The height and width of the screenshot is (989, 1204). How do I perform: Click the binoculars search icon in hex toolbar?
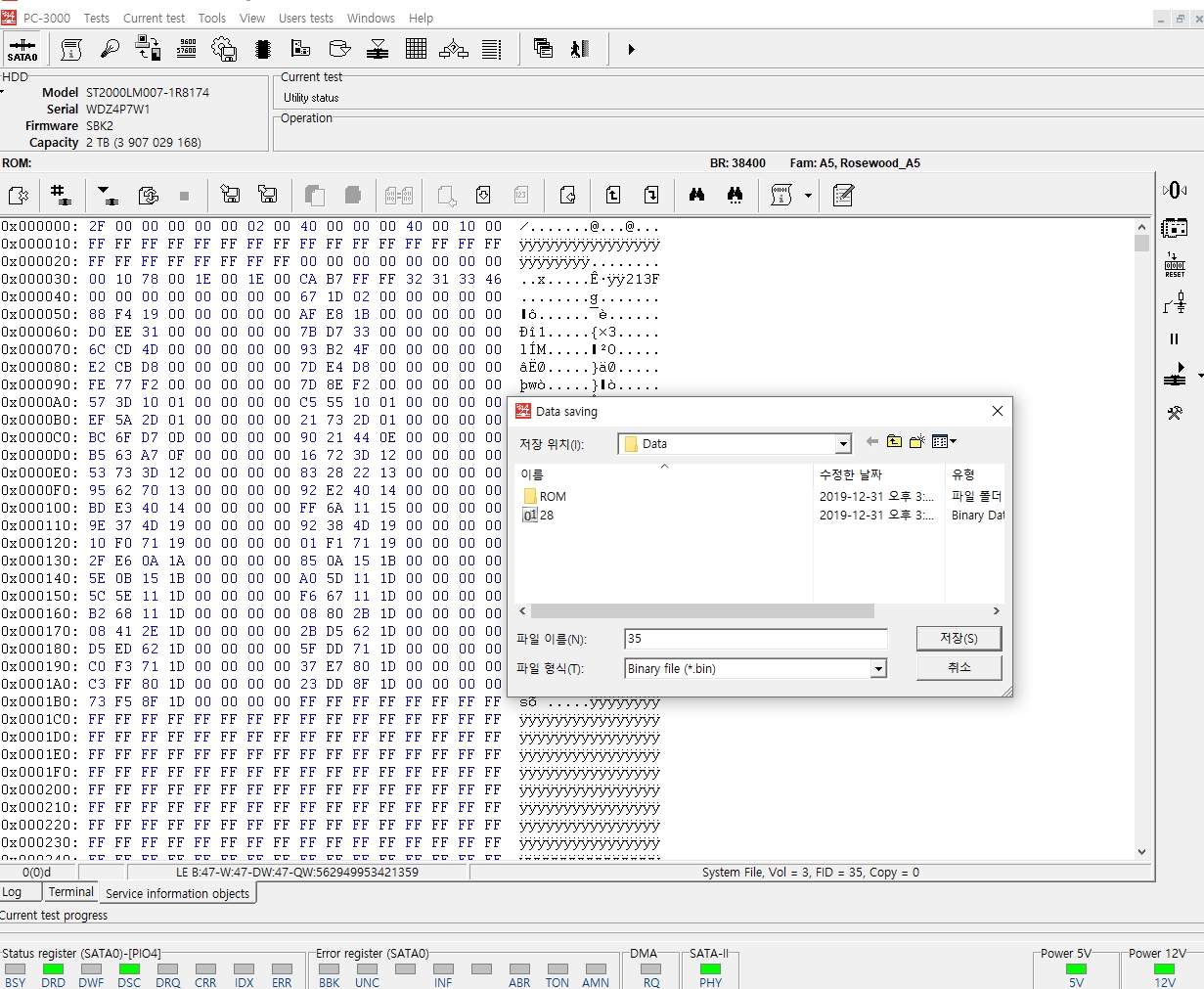pos(696,195)
